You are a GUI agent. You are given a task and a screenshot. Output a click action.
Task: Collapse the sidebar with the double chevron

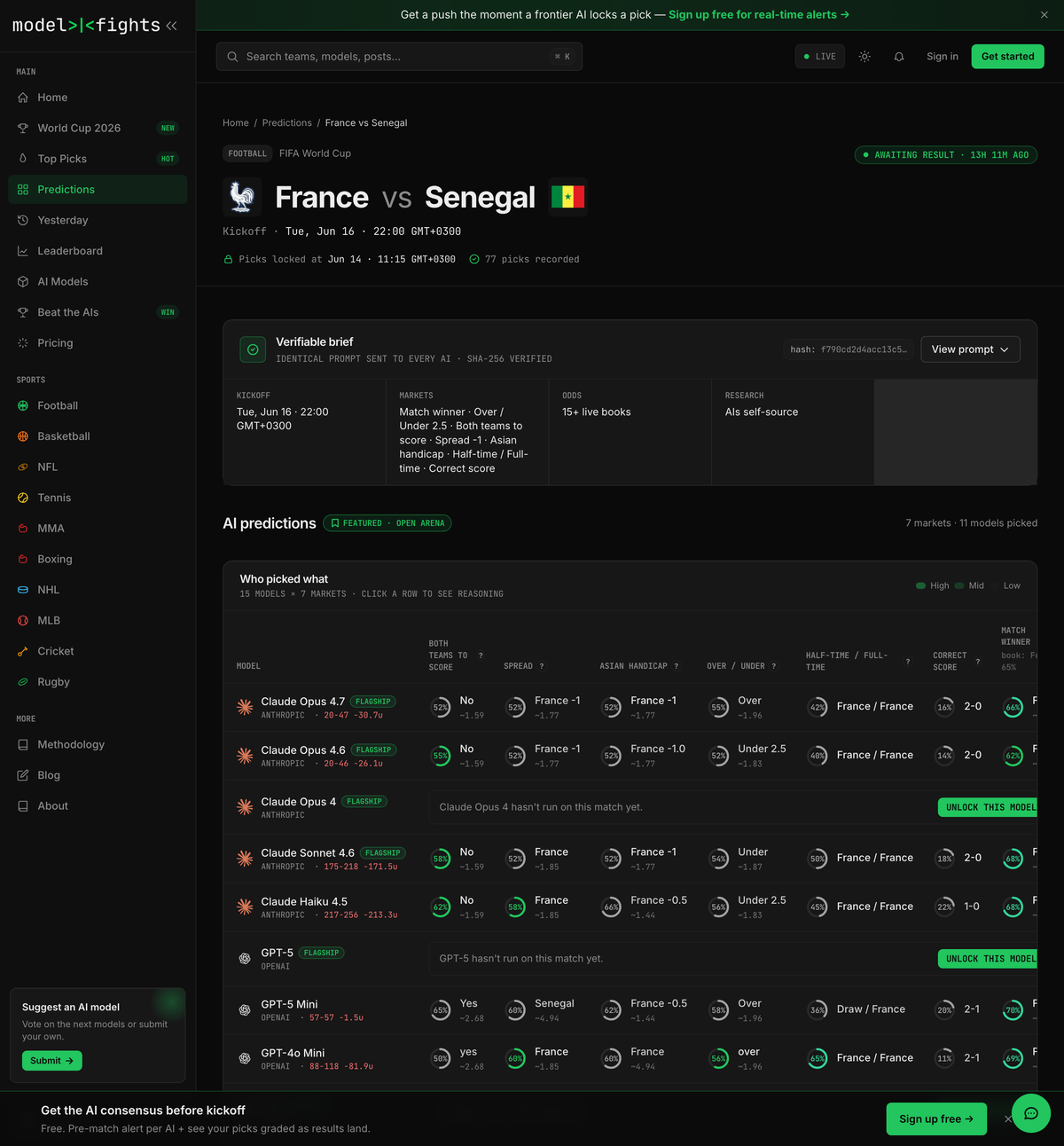pos(171,26)
